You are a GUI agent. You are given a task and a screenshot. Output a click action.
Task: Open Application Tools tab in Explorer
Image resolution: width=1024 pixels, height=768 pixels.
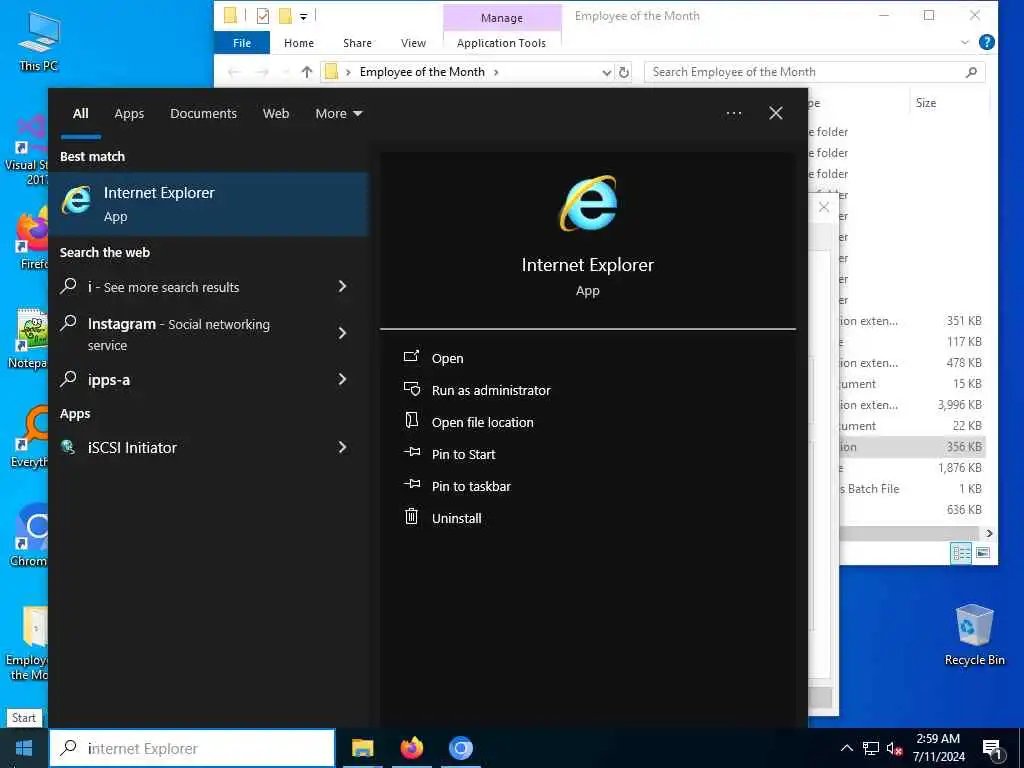coord(502,42)
